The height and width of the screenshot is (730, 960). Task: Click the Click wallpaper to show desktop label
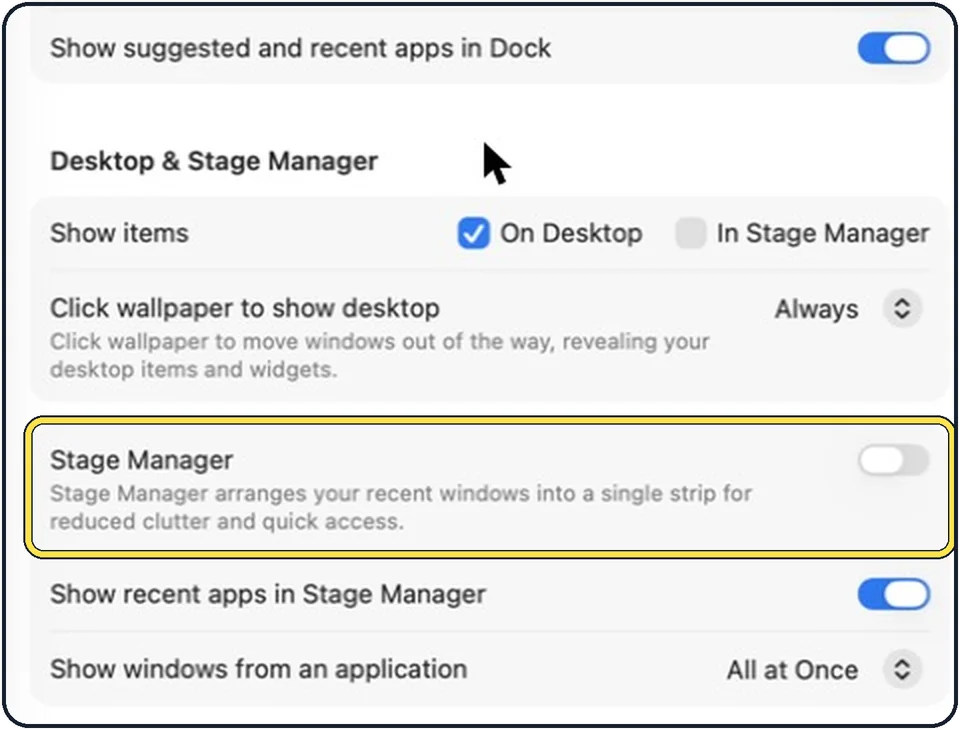click(x=245, y=308)
